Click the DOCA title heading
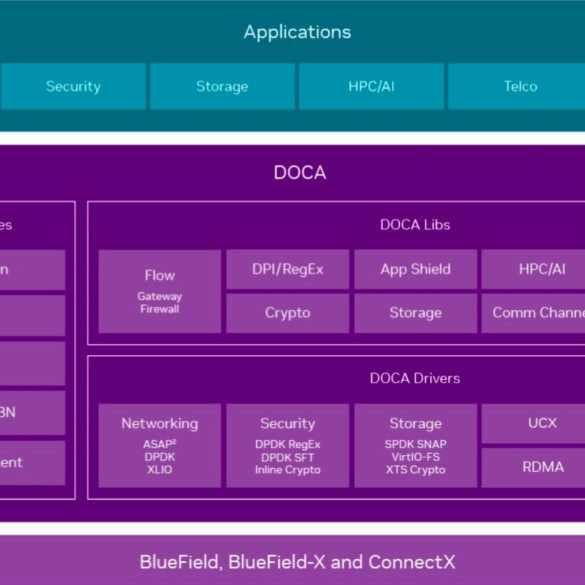This screenshot has width=585, height=585. (x=300, y=173)
